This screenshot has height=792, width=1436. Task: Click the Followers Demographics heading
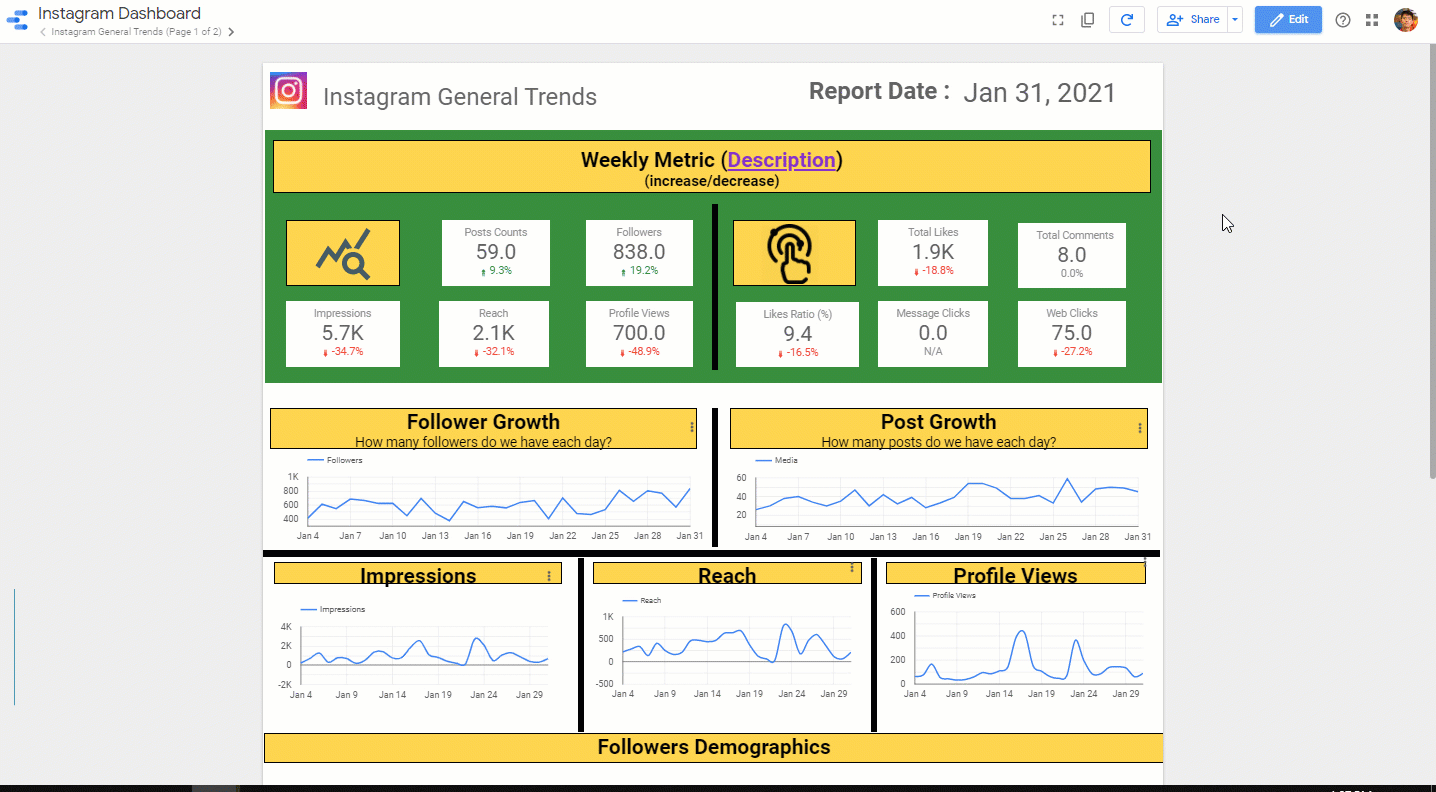[x=714, y=747]
